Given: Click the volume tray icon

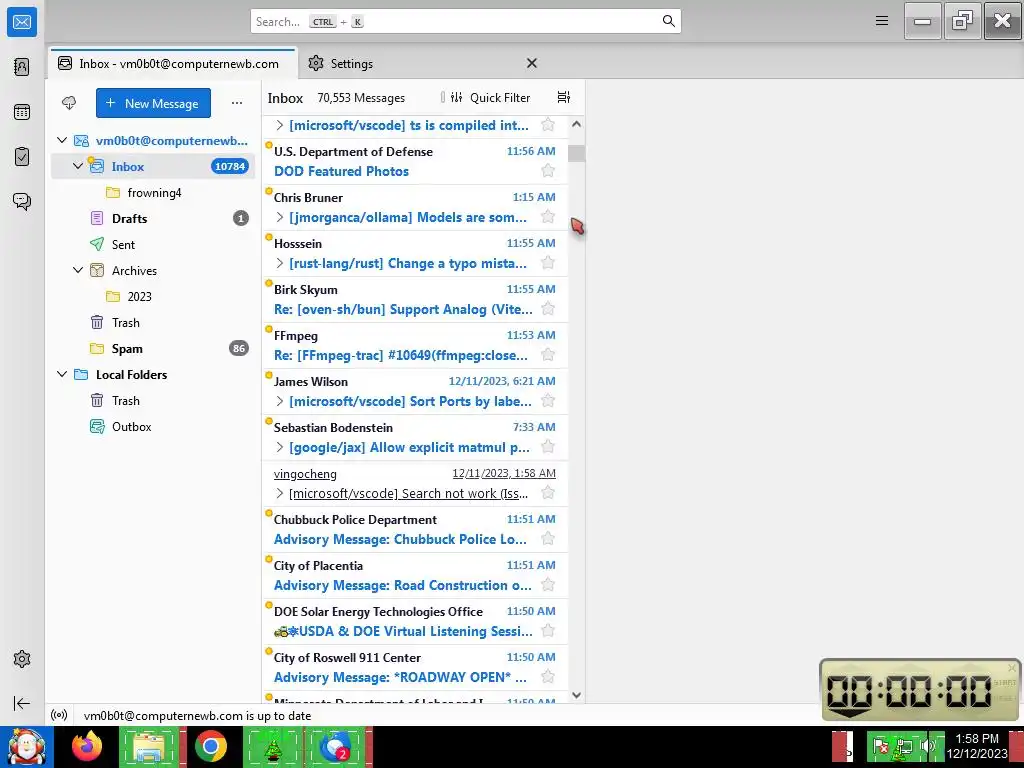Looking at the screenshot, I should click(x=927, y=746).
